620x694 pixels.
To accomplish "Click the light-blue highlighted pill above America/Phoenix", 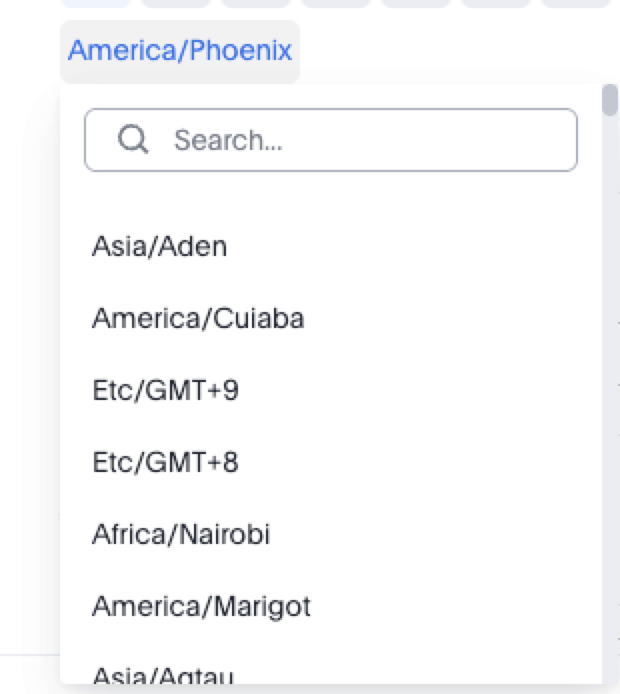I will (96, 3).
